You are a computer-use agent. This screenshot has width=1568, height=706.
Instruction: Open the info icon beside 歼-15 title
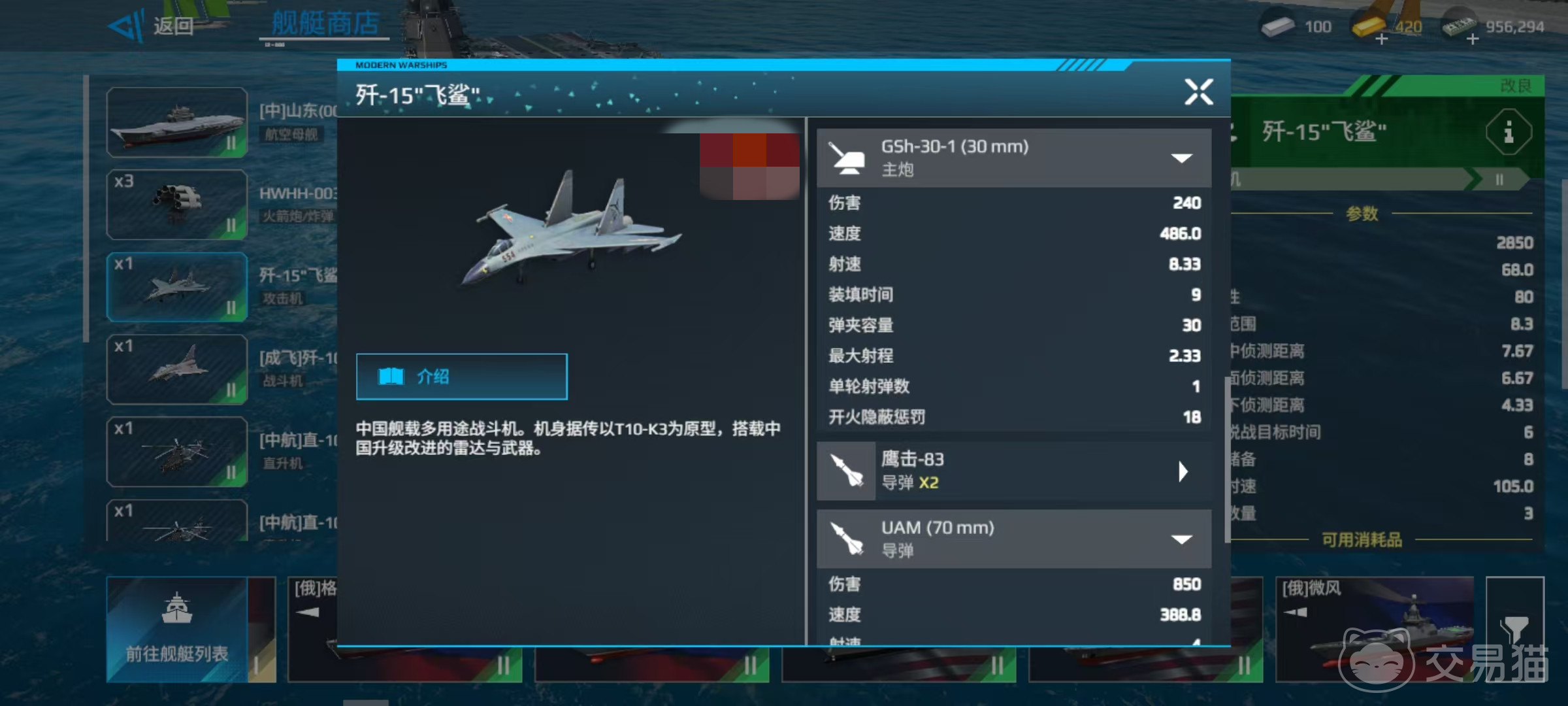[x=1508, y=133]
